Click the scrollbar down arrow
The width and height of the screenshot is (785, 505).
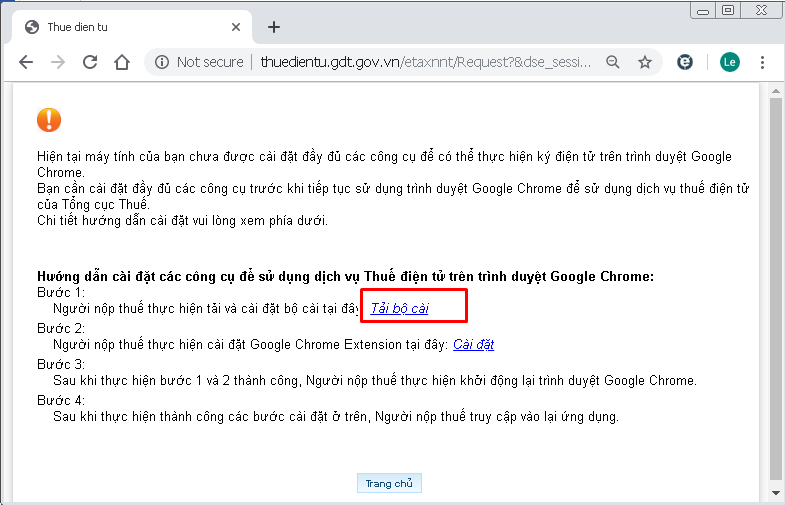[x=775, y=493]
